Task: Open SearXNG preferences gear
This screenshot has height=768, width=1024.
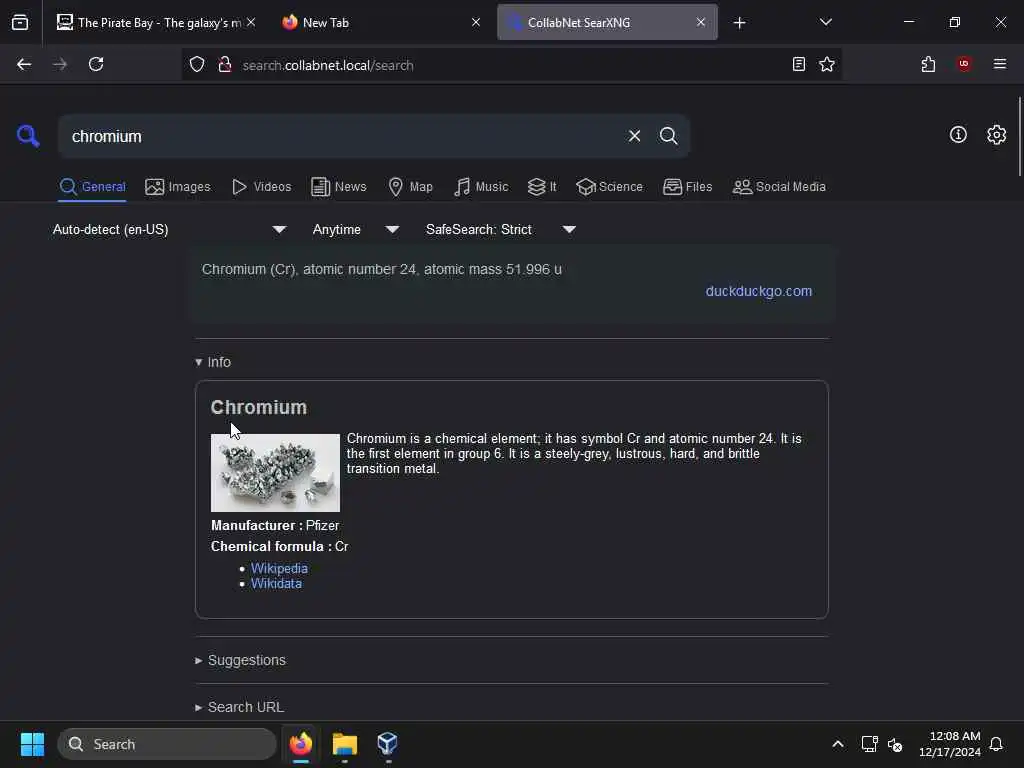Action: (x=997, y=135)
